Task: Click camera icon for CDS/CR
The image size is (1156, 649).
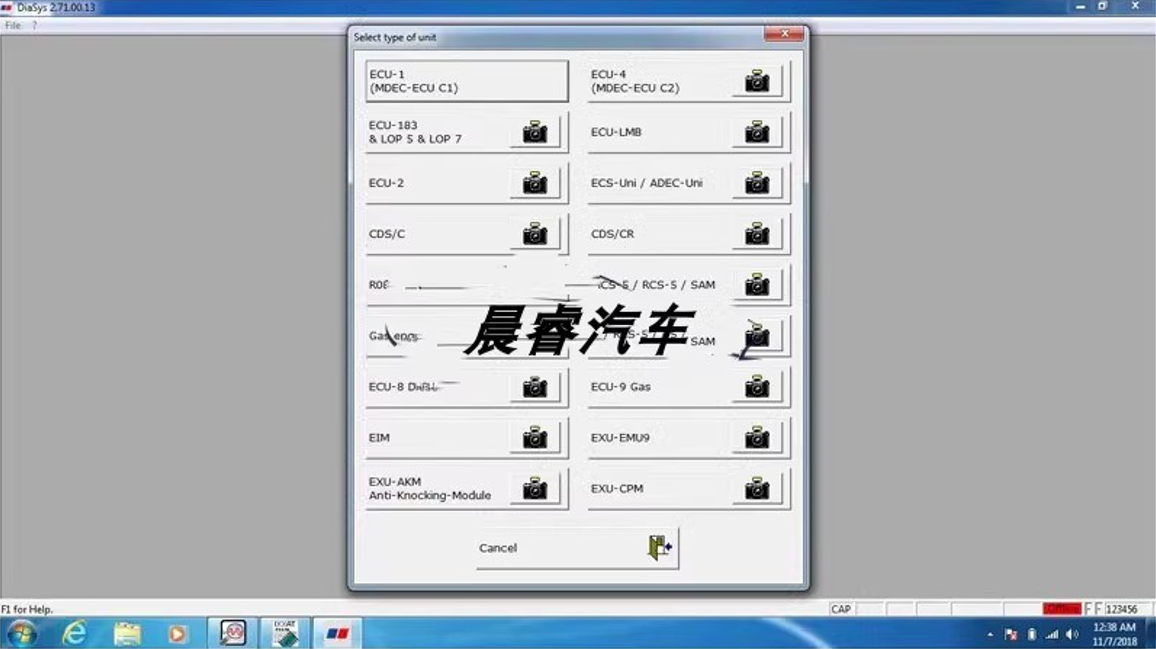Action: tap(757, 234)
